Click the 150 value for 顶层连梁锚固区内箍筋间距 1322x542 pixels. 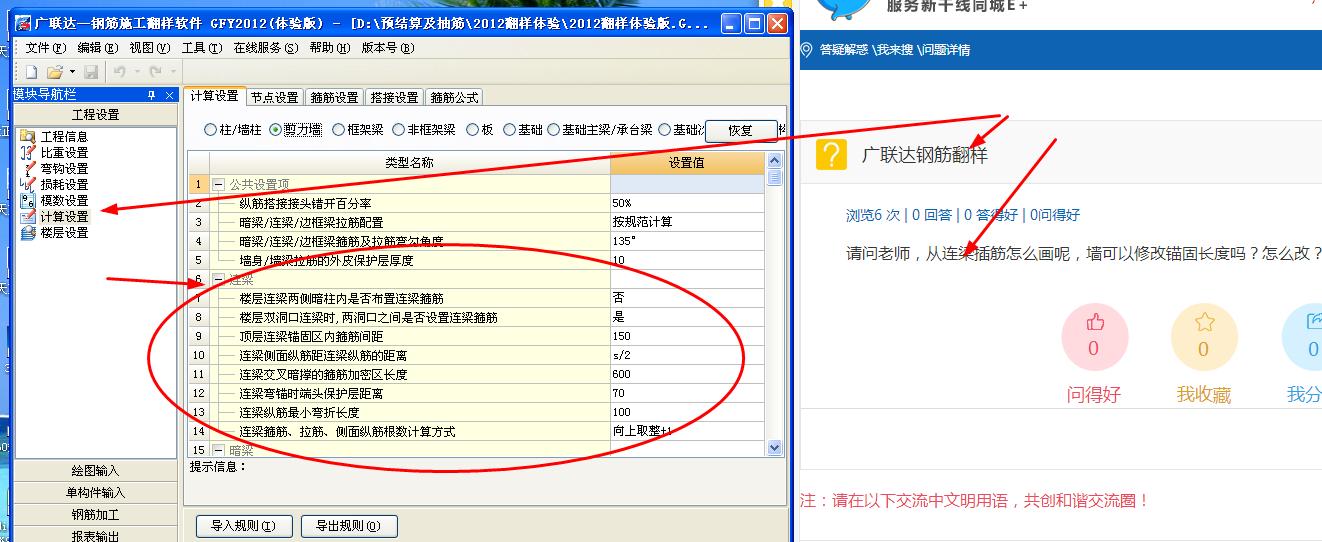(687, 336)
